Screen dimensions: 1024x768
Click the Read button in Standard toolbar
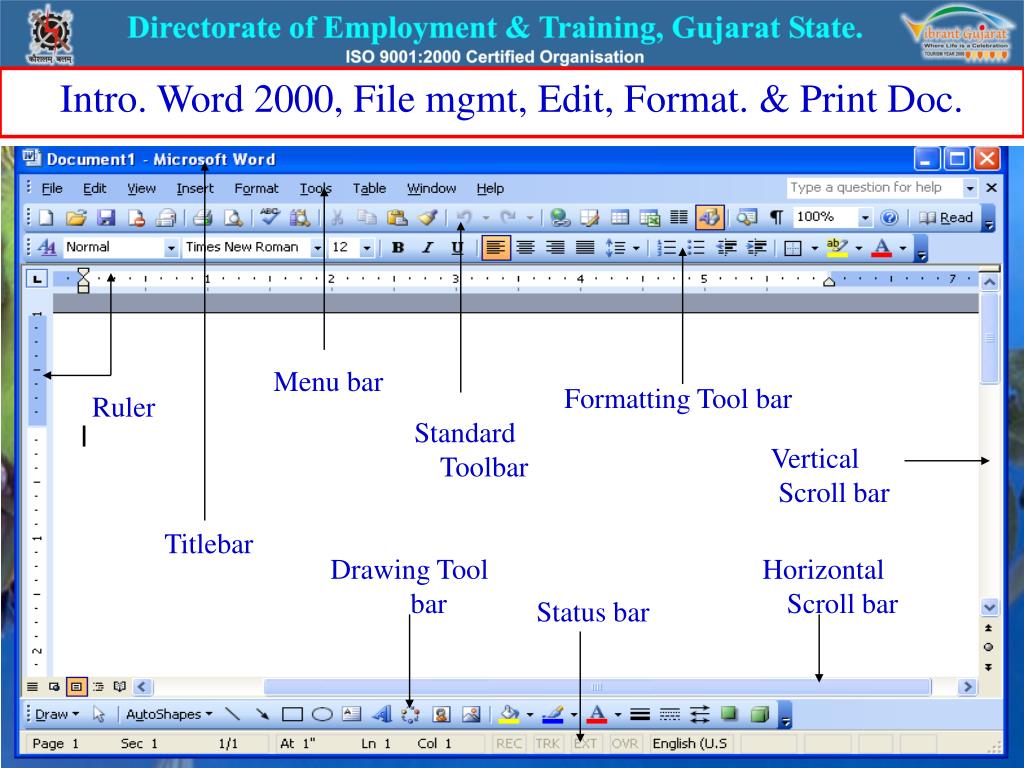(x=946, y=218)
